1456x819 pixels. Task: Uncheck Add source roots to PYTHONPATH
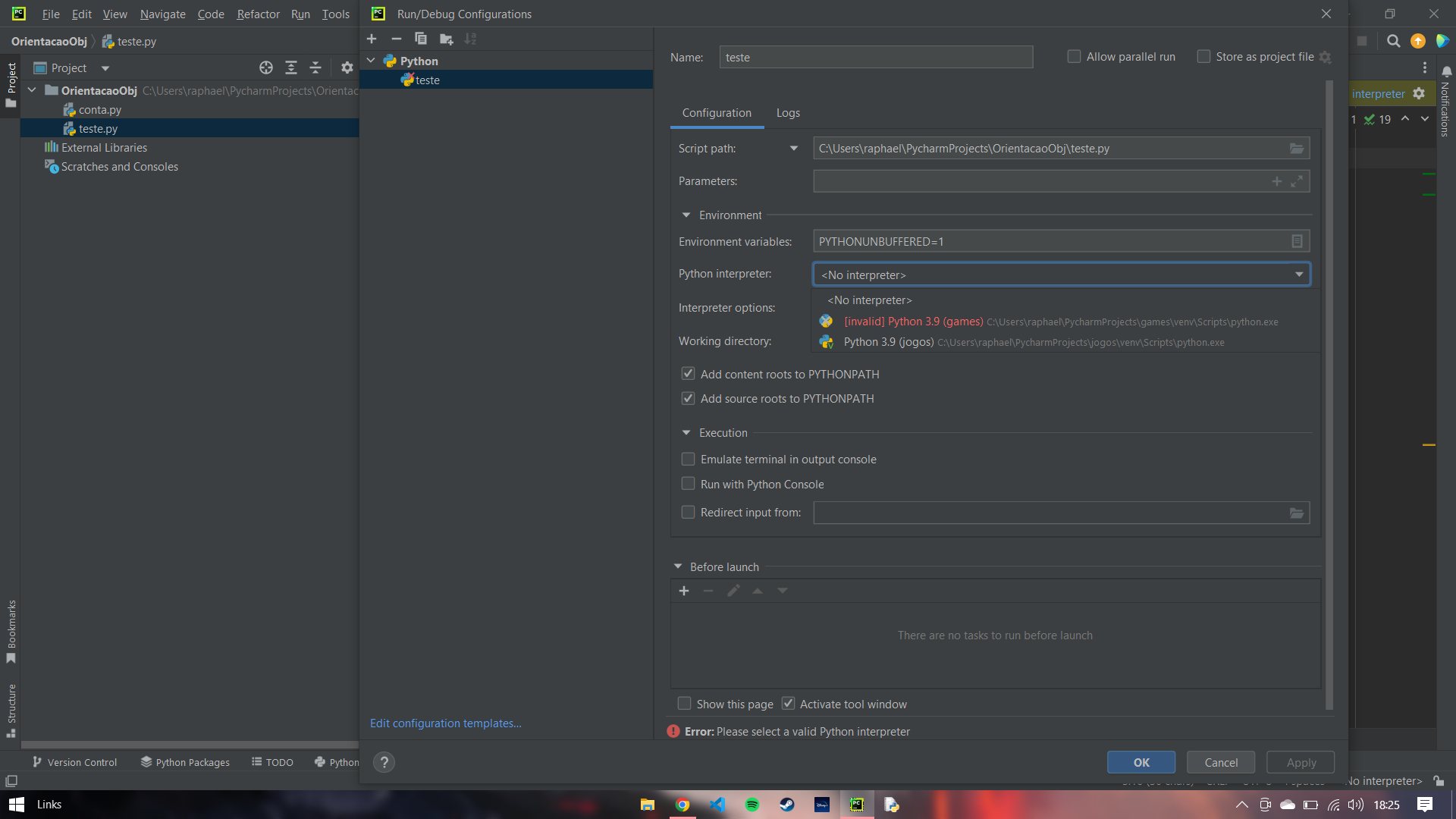(688, 399)
